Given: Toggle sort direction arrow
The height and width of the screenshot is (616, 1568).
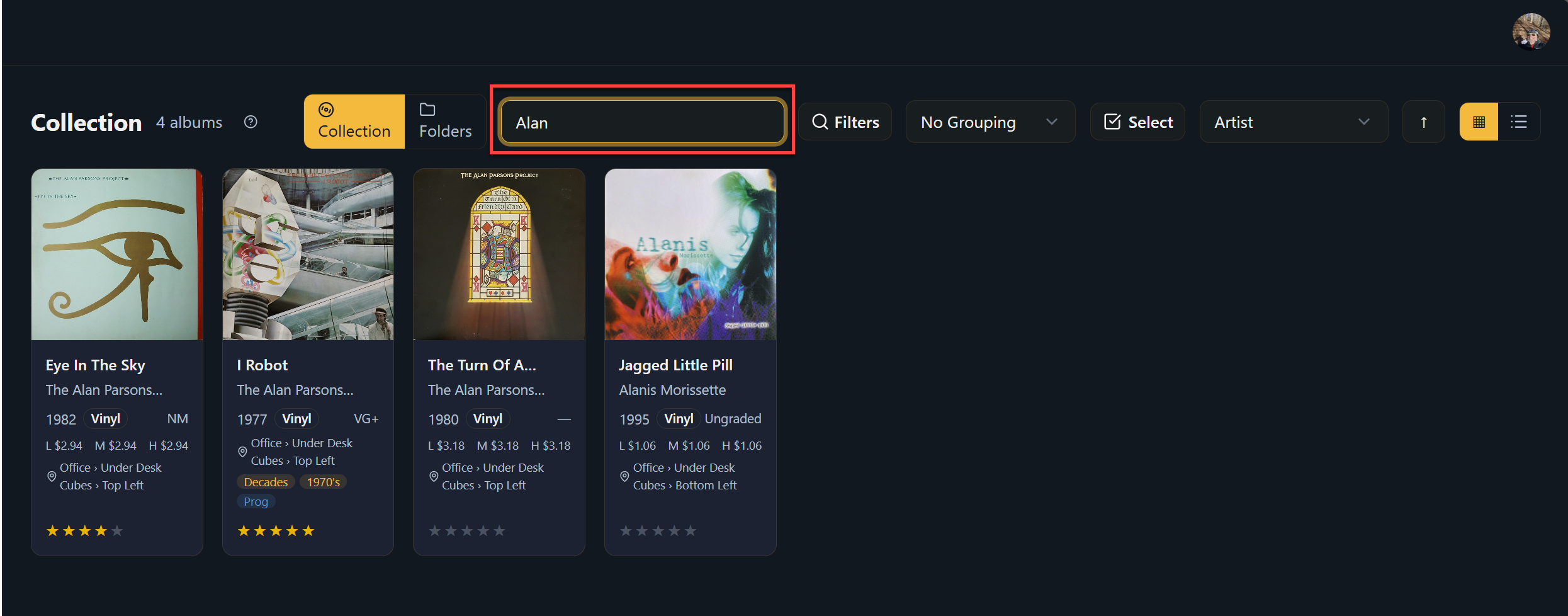Looking at the screenshot, I should [1424, 122].
